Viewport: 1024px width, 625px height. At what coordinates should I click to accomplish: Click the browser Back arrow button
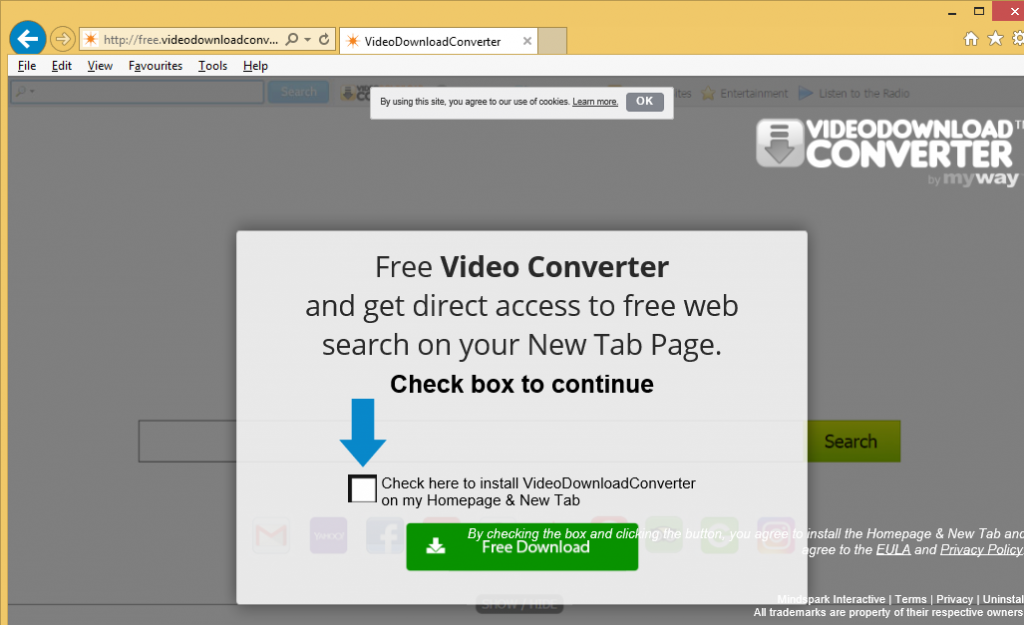(x=28, y=39)
